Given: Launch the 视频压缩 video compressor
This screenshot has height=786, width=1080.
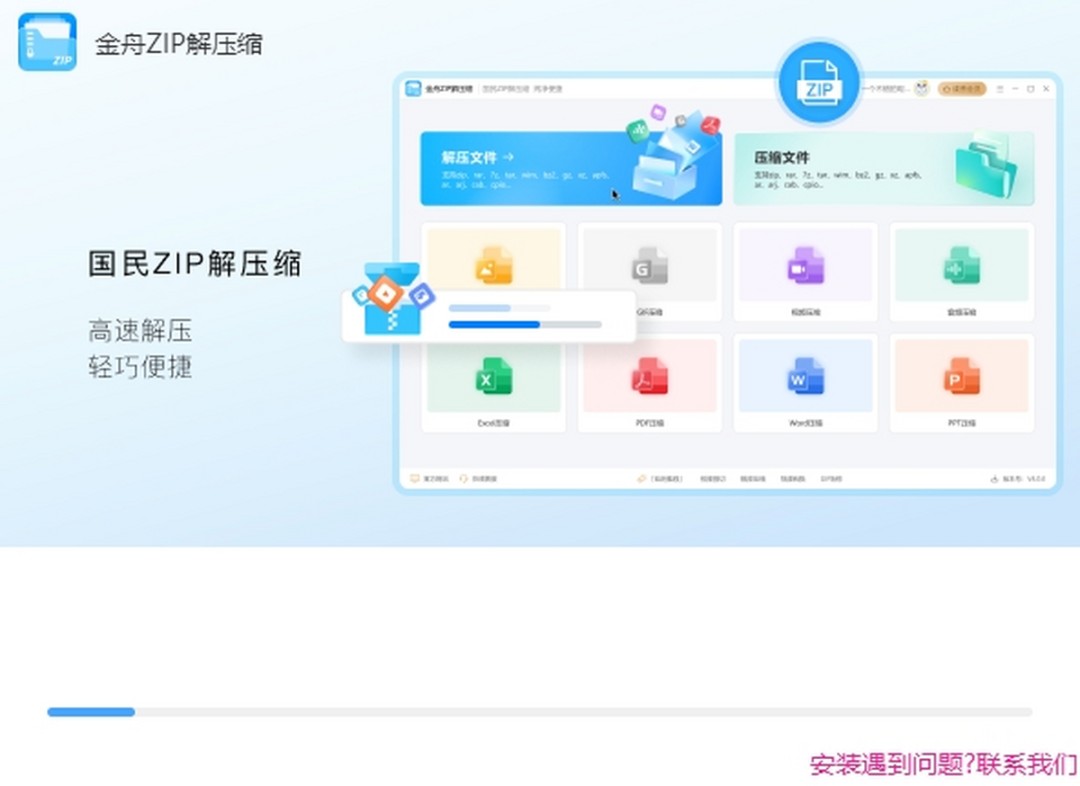Looking at the screenshot, I should coord(806,270).
